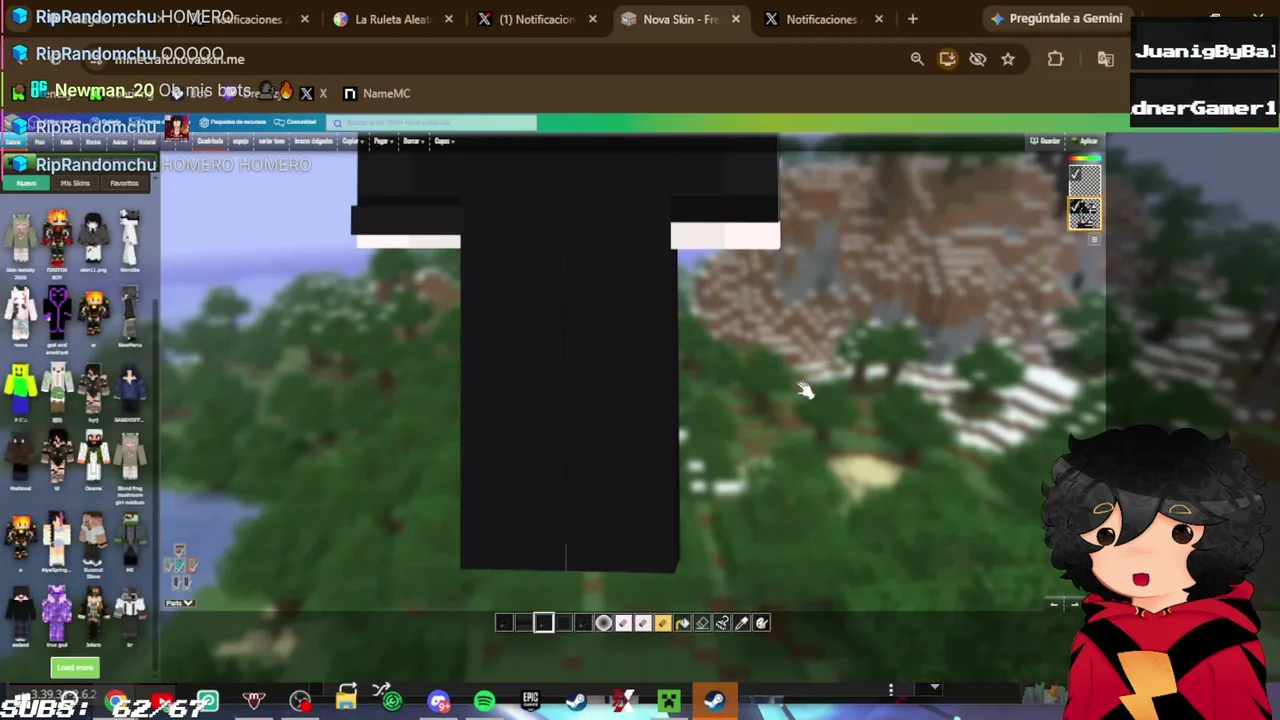Toggle the variar tono option
The width and height of the screenshot is (1280, 720).
tap(271, 141)
